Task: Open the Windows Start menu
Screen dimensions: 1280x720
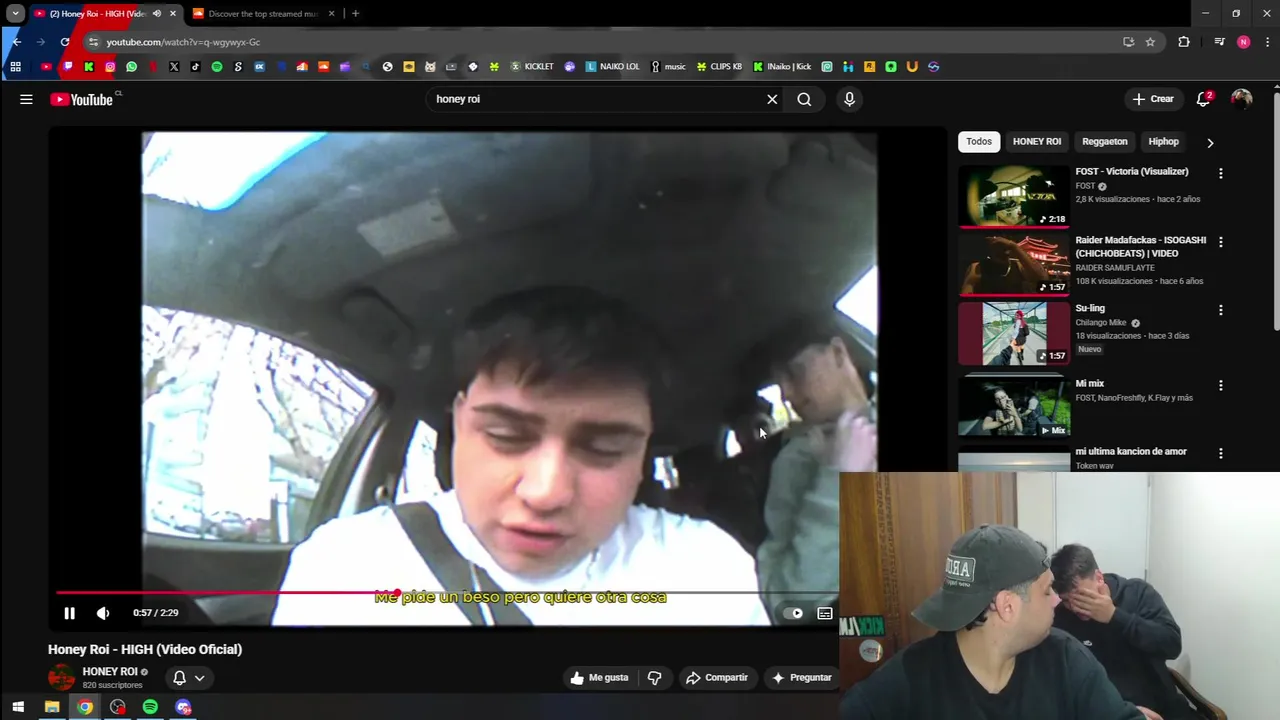Action: (18, 707)
